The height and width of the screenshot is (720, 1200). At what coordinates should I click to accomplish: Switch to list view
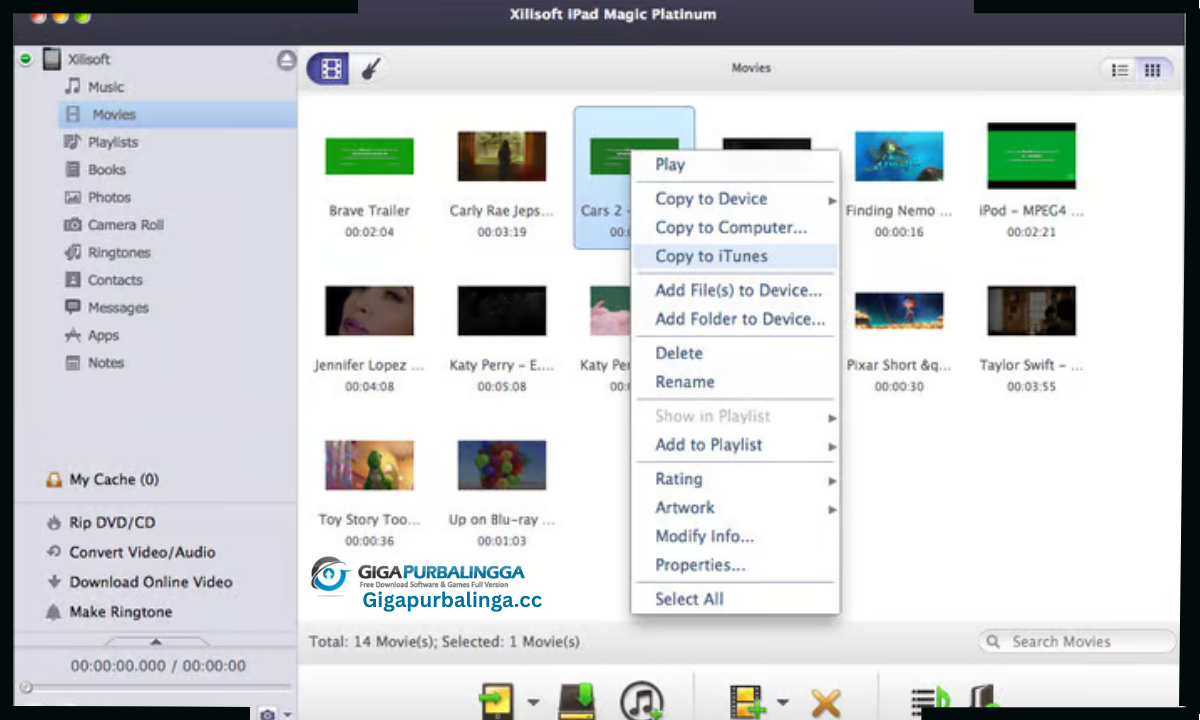pyautogui.click(x=1120, y=70)
